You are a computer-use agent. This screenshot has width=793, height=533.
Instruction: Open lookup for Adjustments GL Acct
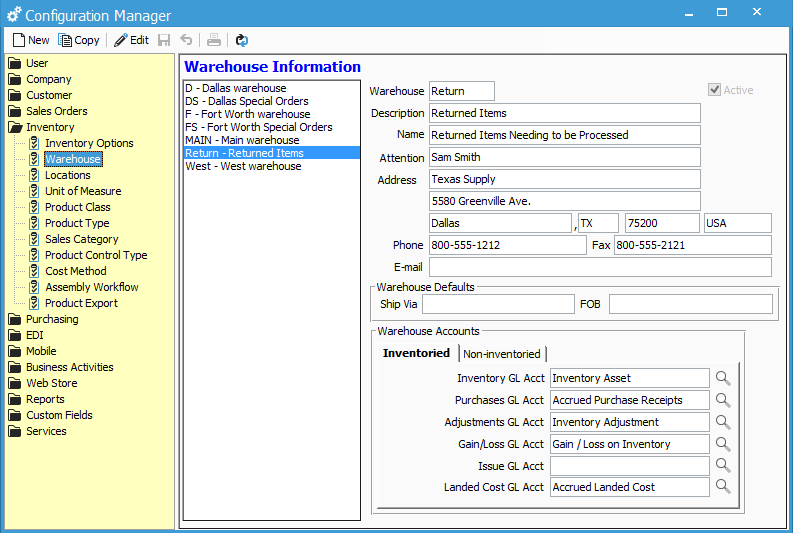pos(723,422)
